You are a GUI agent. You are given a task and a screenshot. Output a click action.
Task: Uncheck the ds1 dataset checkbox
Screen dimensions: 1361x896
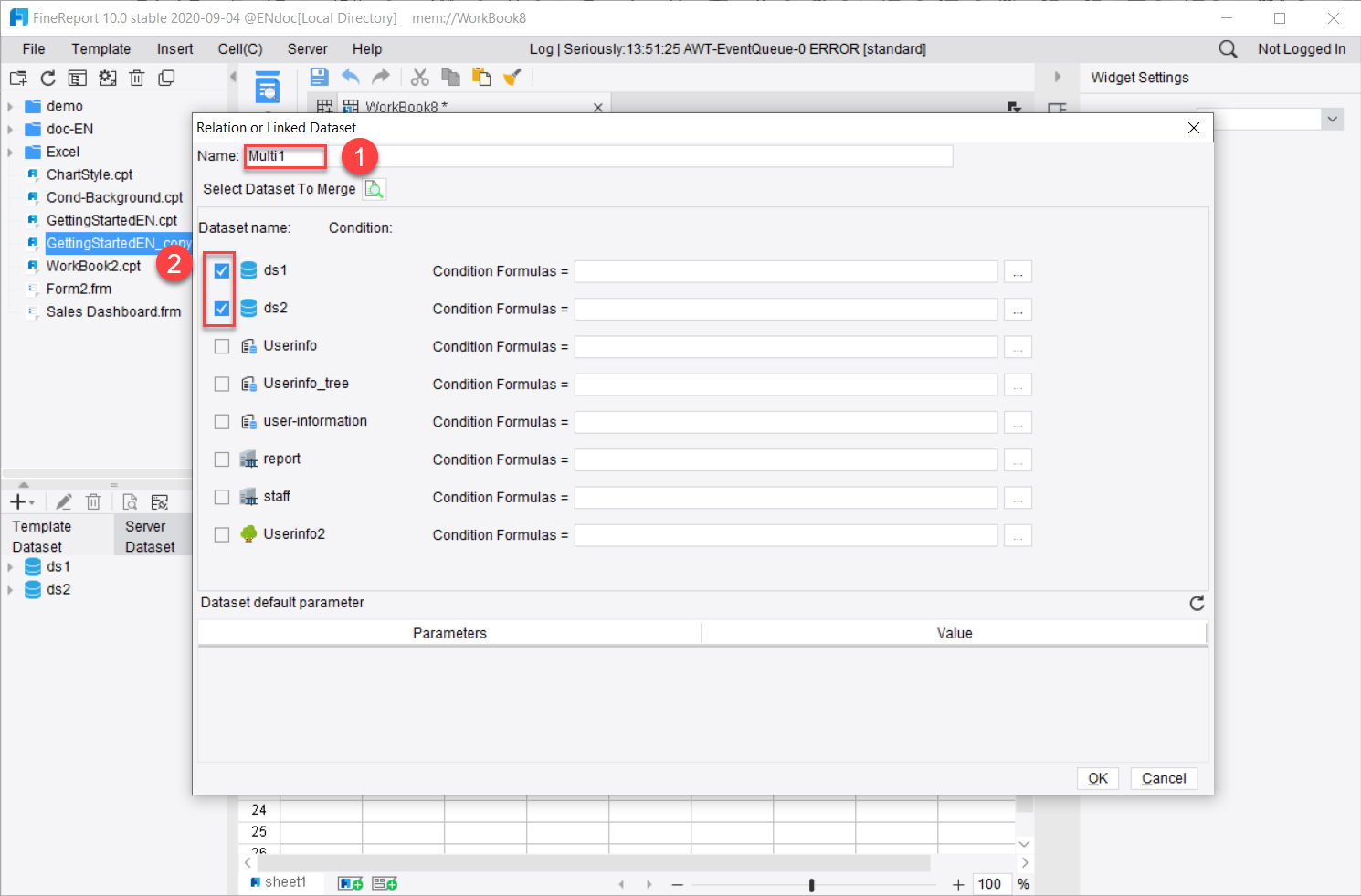[221, 269]
